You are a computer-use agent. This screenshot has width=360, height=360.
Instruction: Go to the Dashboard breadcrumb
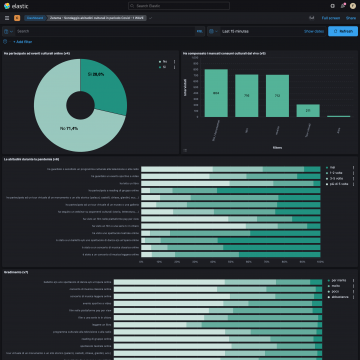click(x=35, y=18)
